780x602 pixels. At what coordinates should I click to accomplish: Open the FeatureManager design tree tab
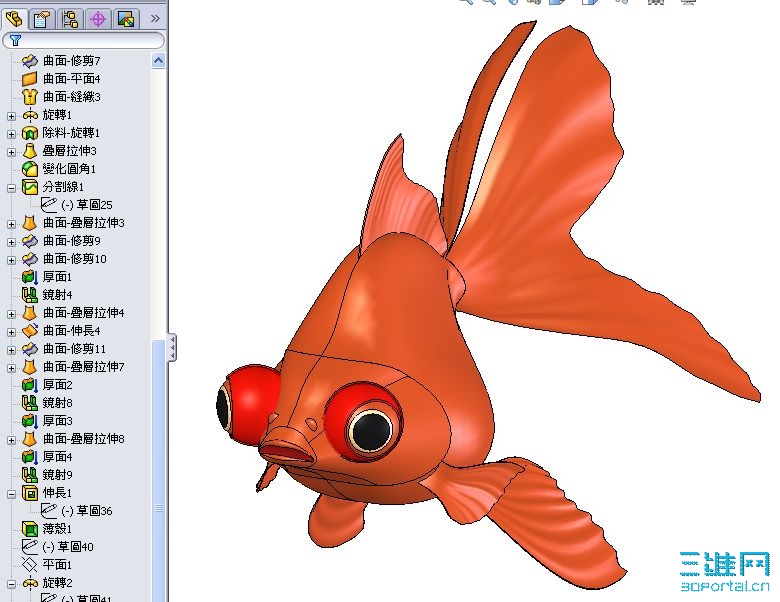(x=14, y=19)
